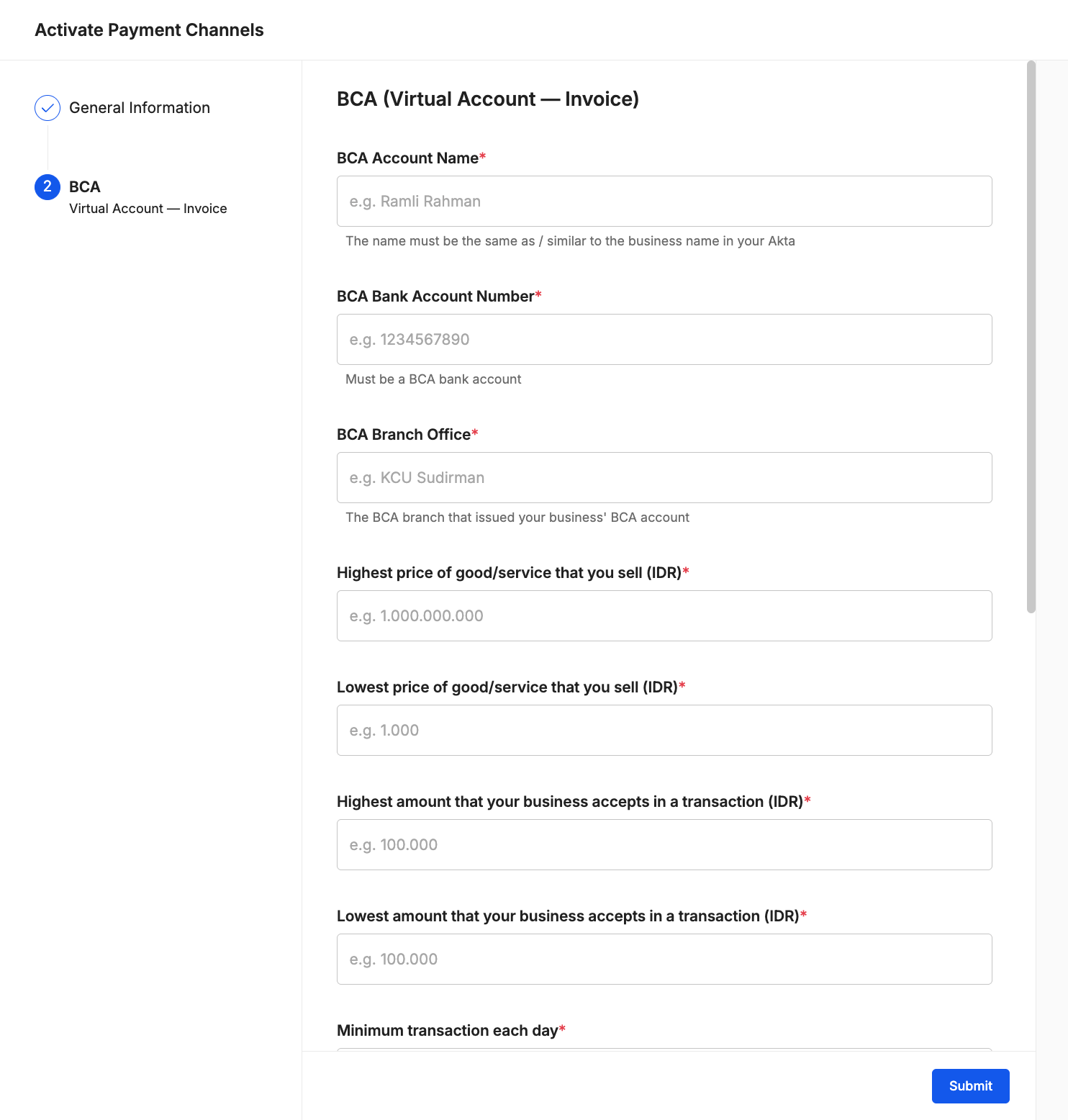
Task: Click the BCA Bank Account Number field
Action: click(664, 339)
